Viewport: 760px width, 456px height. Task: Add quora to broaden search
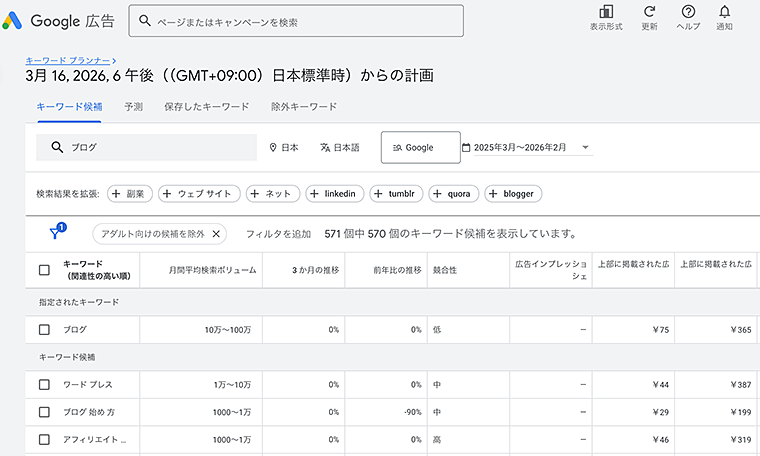point(454,194)
